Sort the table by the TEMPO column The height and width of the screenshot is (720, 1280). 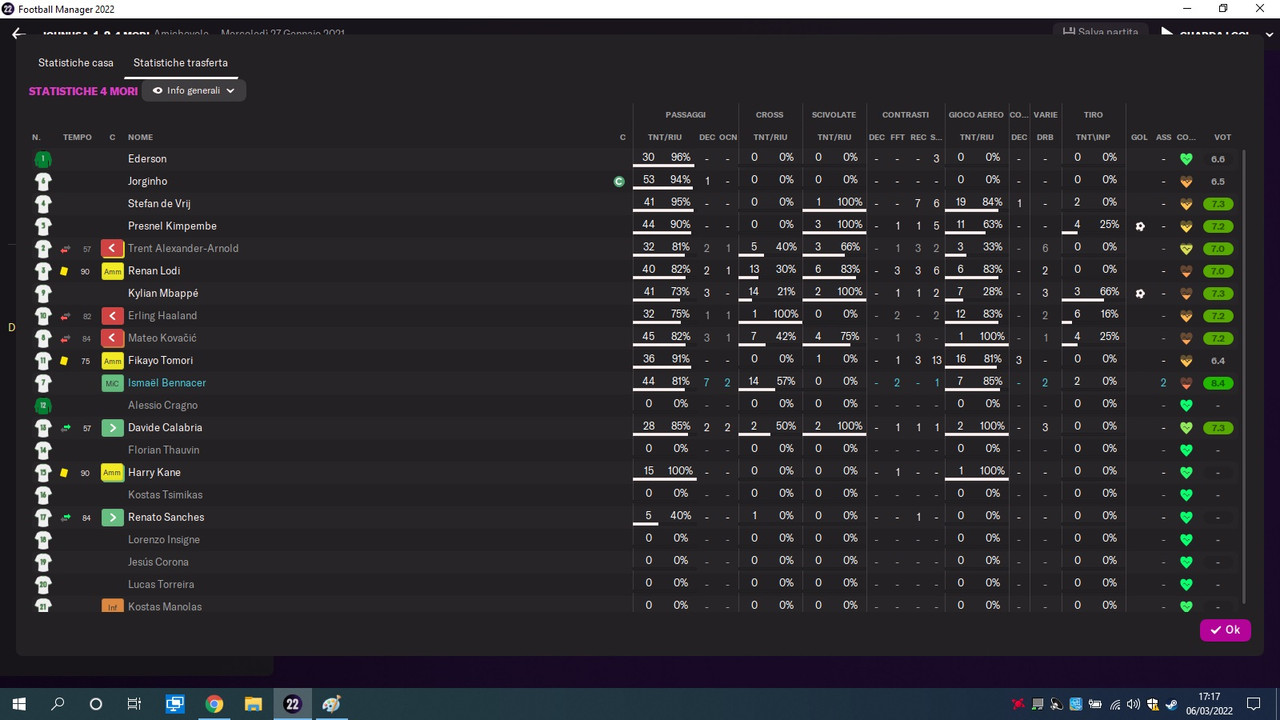point(77,137)
